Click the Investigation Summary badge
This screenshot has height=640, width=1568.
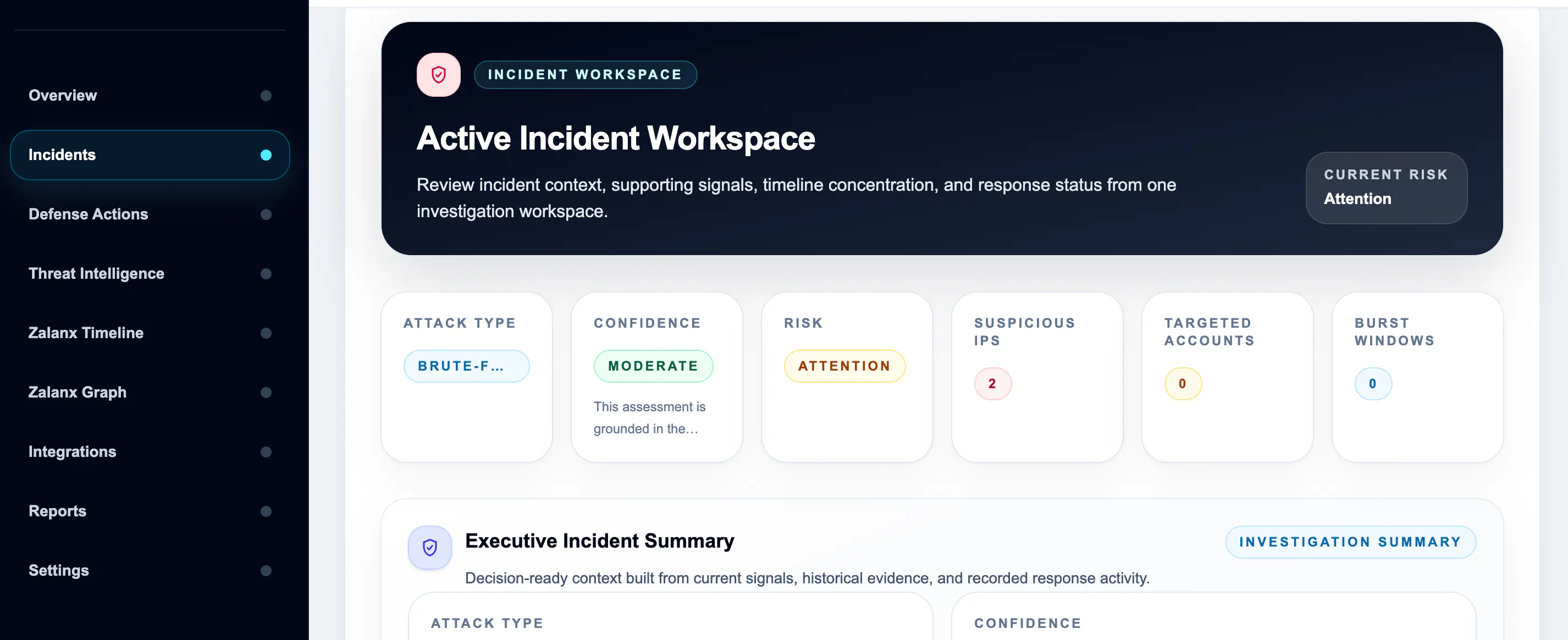tap(1350, 542)
